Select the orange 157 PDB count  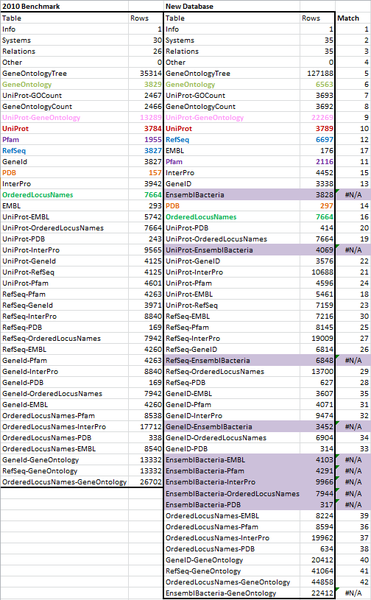(146, 173)
